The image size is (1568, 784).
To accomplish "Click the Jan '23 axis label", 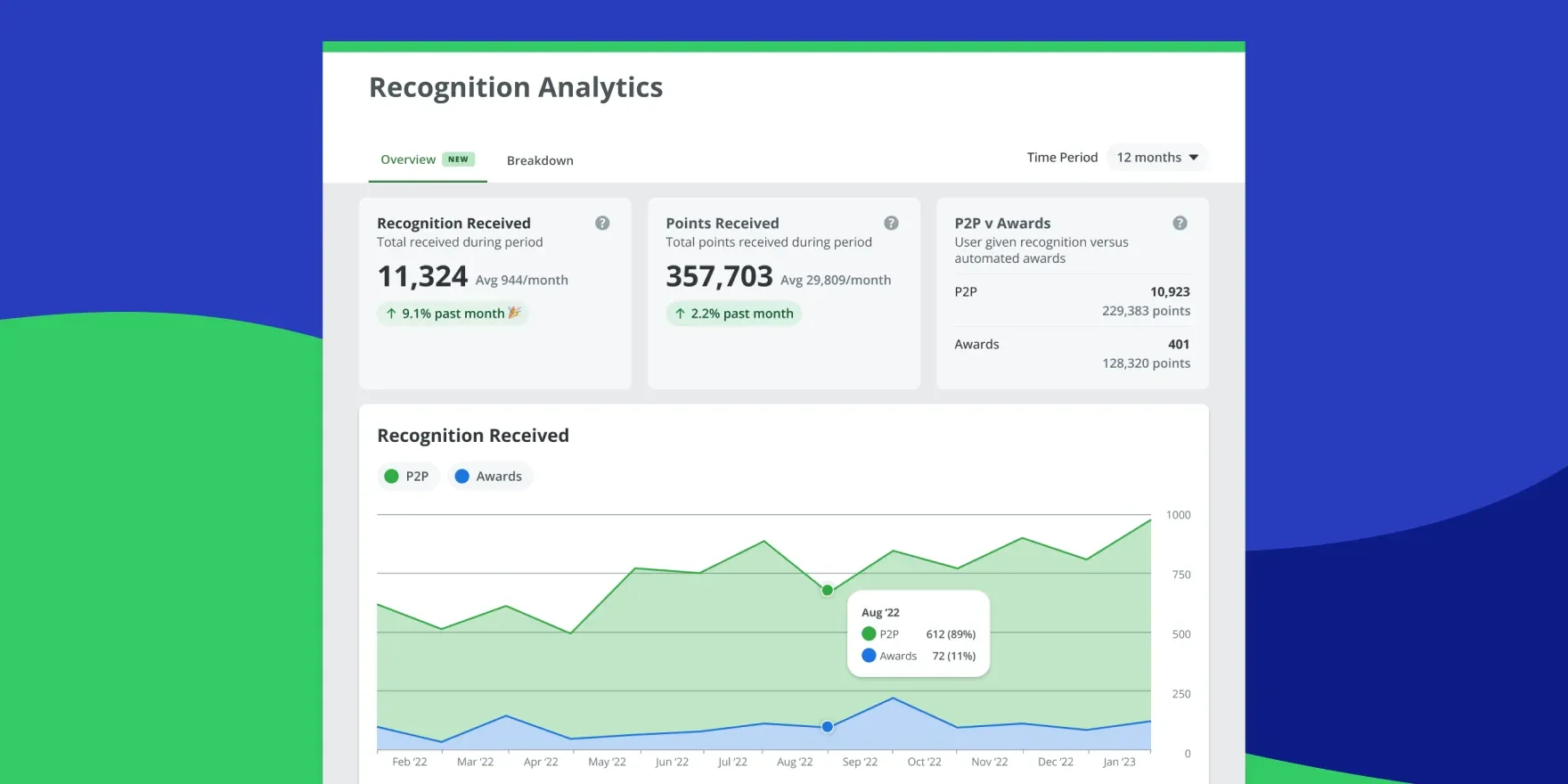I will pyautogui.click(x=1119, y=762).
